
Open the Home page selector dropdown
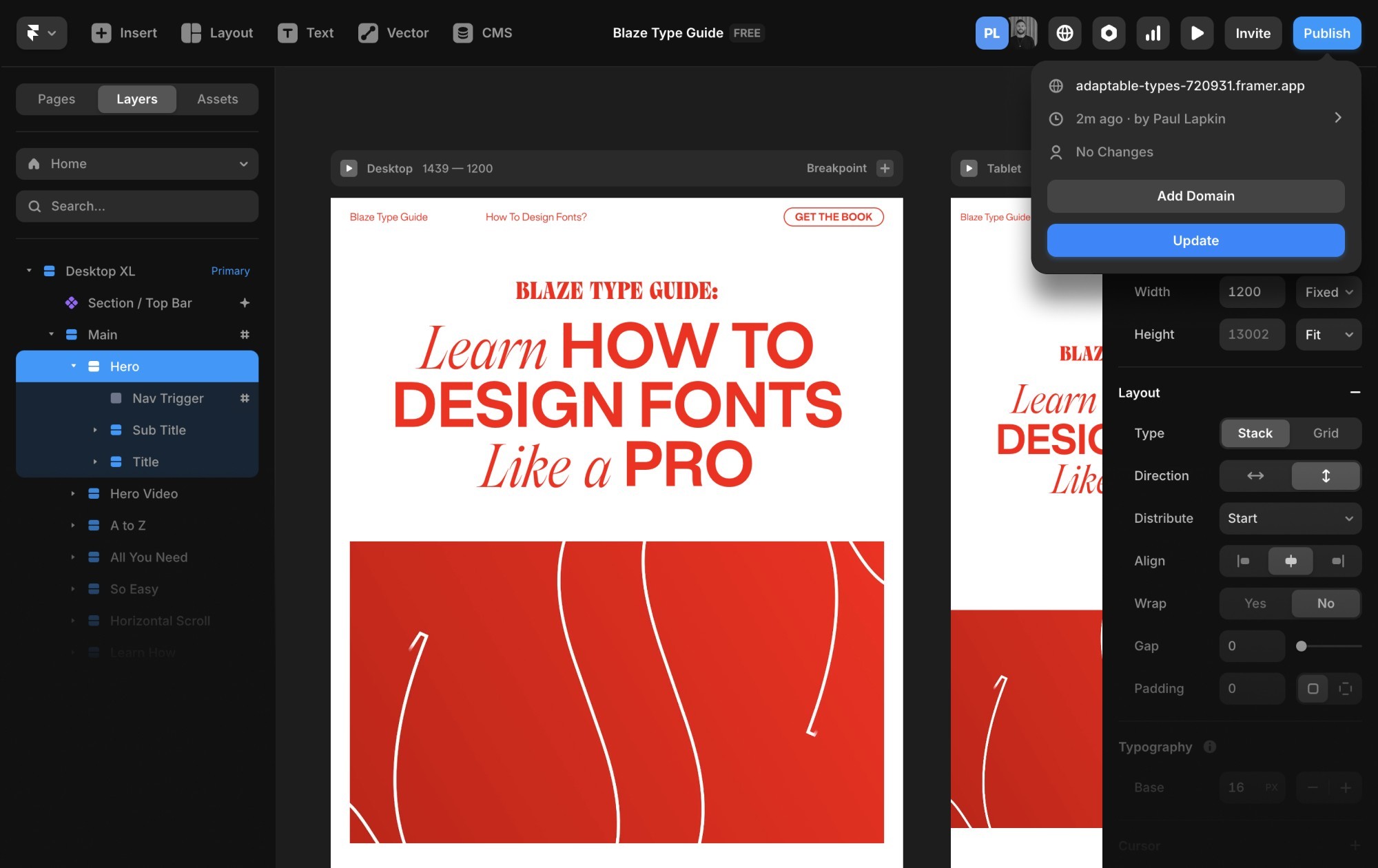point(137,164)
